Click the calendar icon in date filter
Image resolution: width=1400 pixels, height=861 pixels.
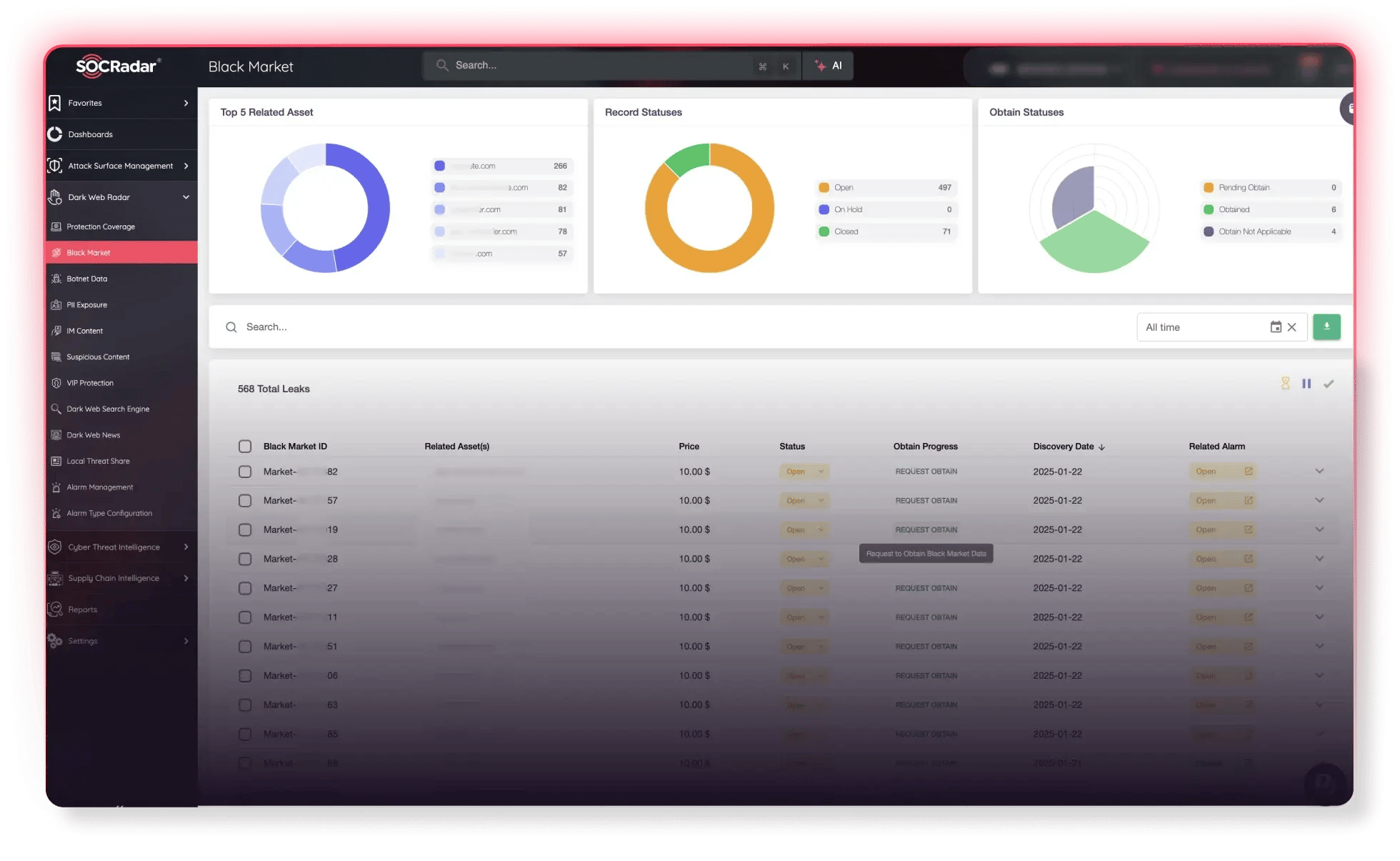click(1276, 327)
